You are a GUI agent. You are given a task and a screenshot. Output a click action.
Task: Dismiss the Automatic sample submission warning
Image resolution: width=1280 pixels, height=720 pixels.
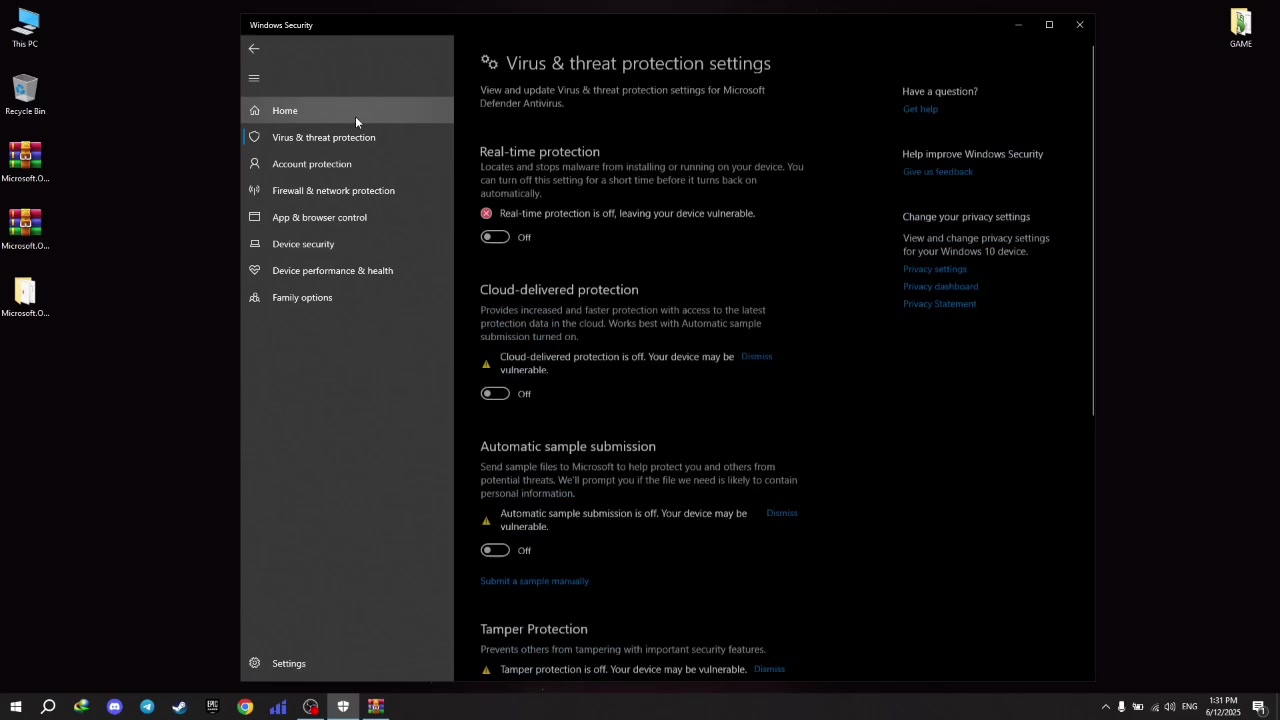click(x=782, y=513)
